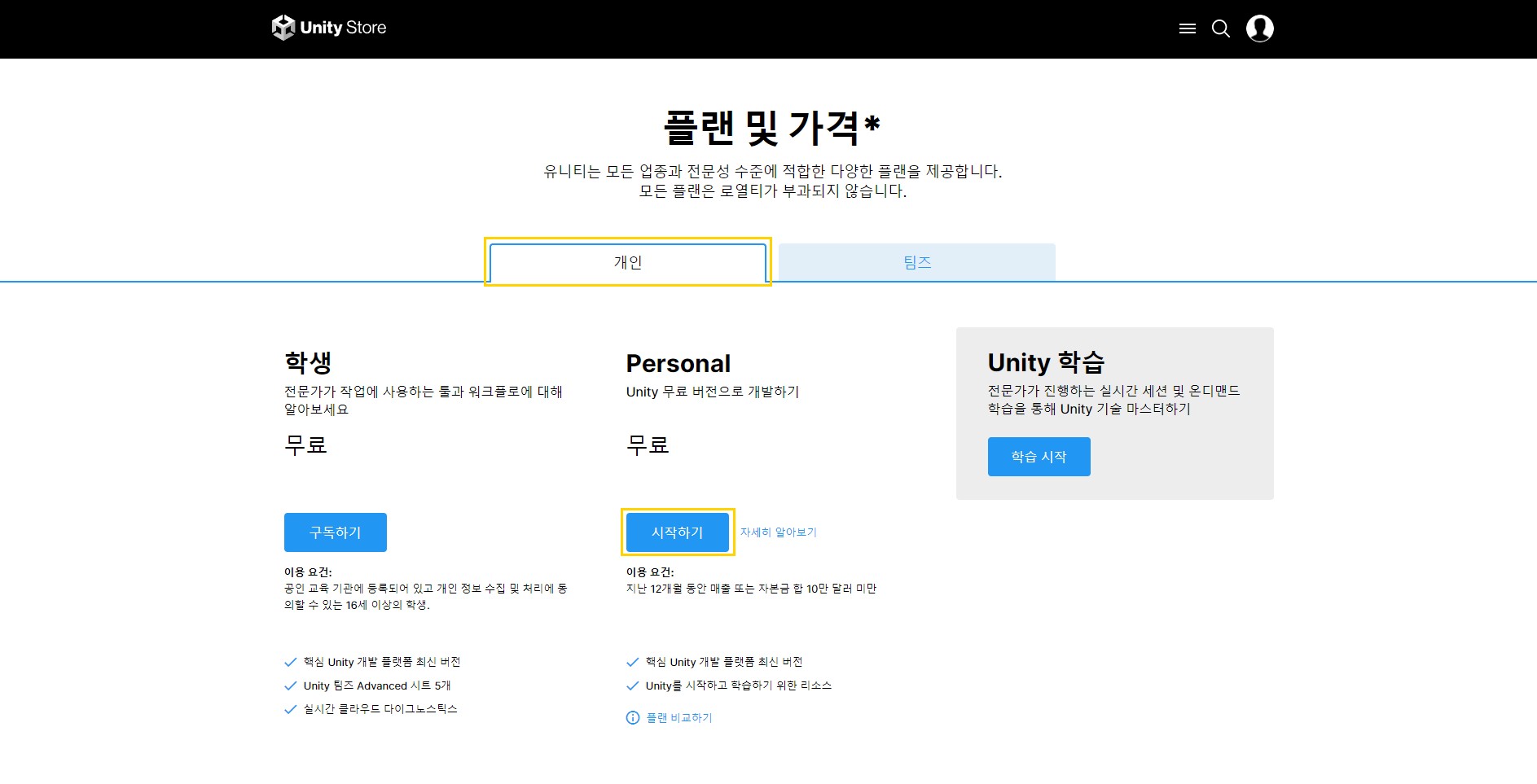Open the 자세히 알아보기 link
1537x784 pixels.
pyautogui.click(x=778, y=532)
